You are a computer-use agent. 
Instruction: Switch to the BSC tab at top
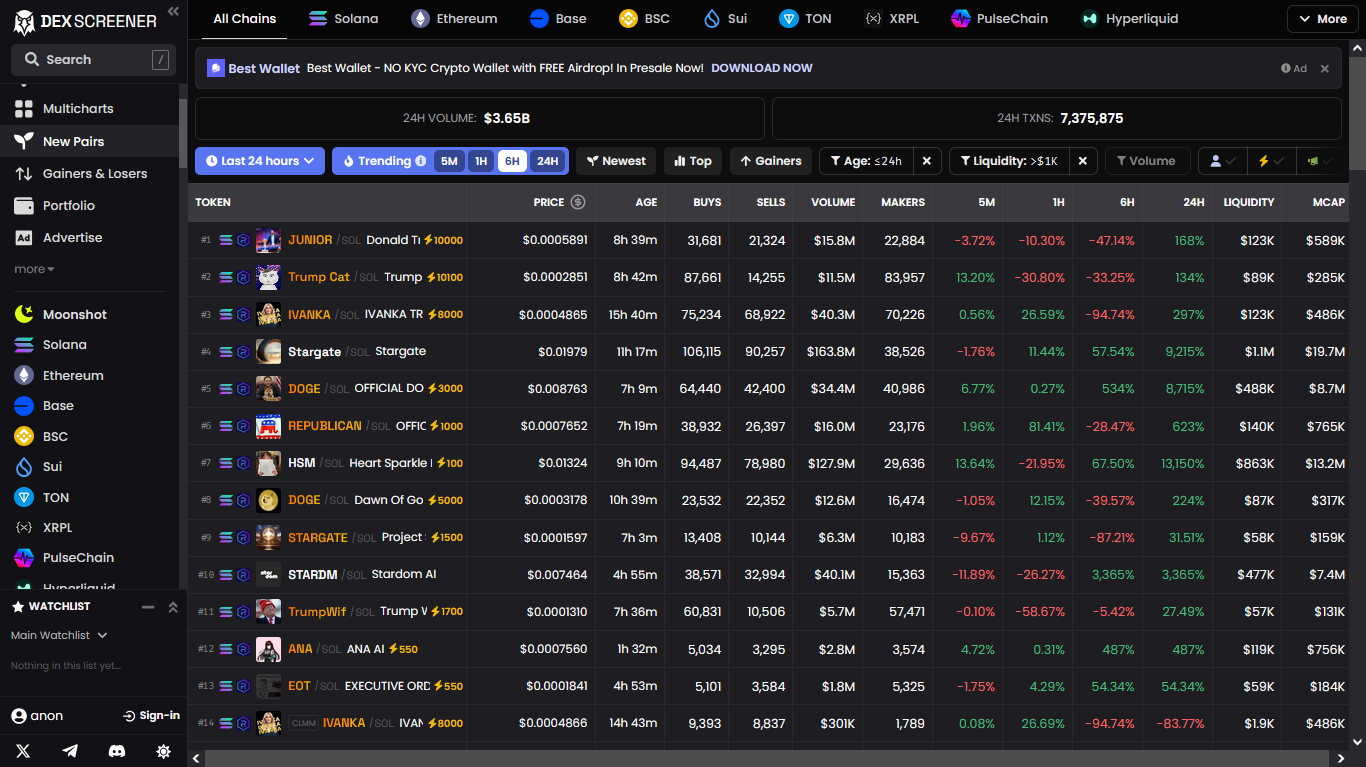(644, 19)
